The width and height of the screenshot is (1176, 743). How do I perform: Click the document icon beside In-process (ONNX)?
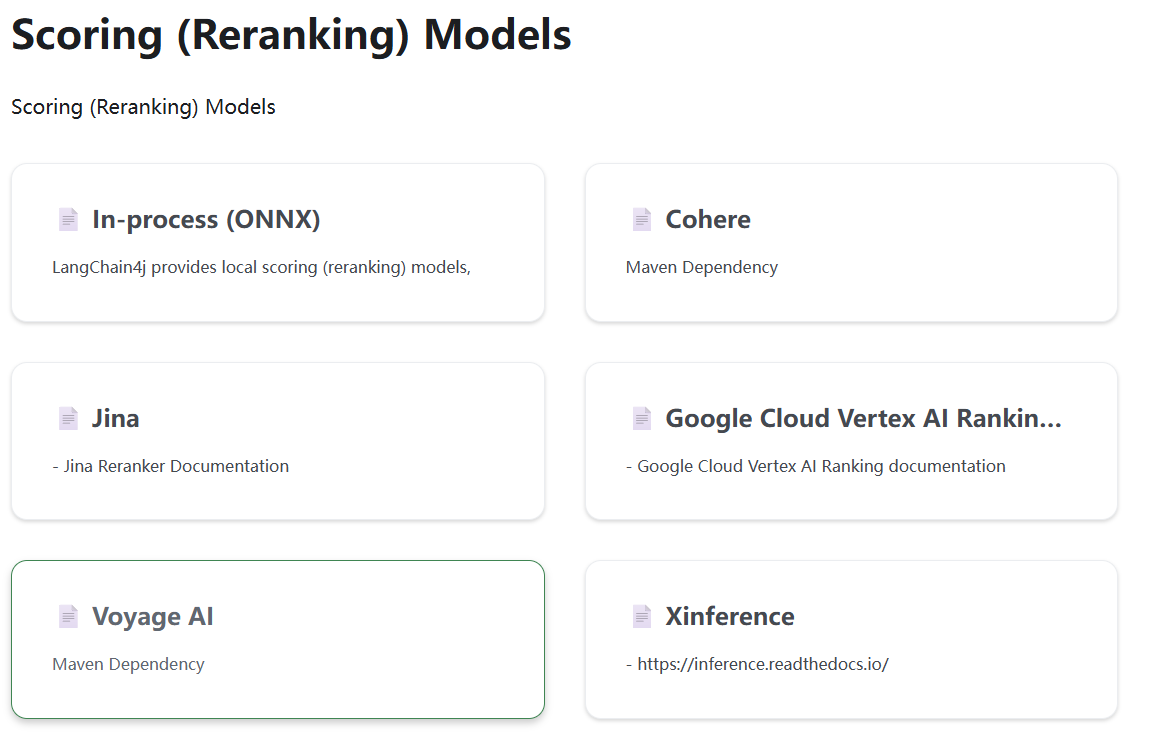(x=68, y=220)
